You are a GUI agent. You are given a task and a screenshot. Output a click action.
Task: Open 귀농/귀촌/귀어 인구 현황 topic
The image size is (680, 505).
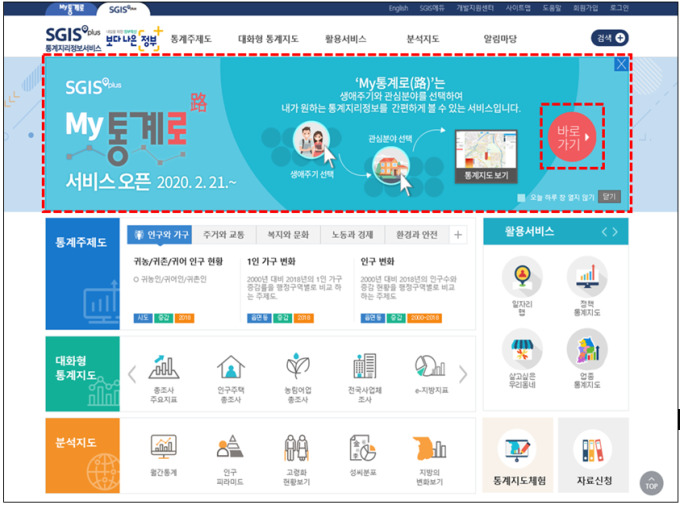click(178, 262)
